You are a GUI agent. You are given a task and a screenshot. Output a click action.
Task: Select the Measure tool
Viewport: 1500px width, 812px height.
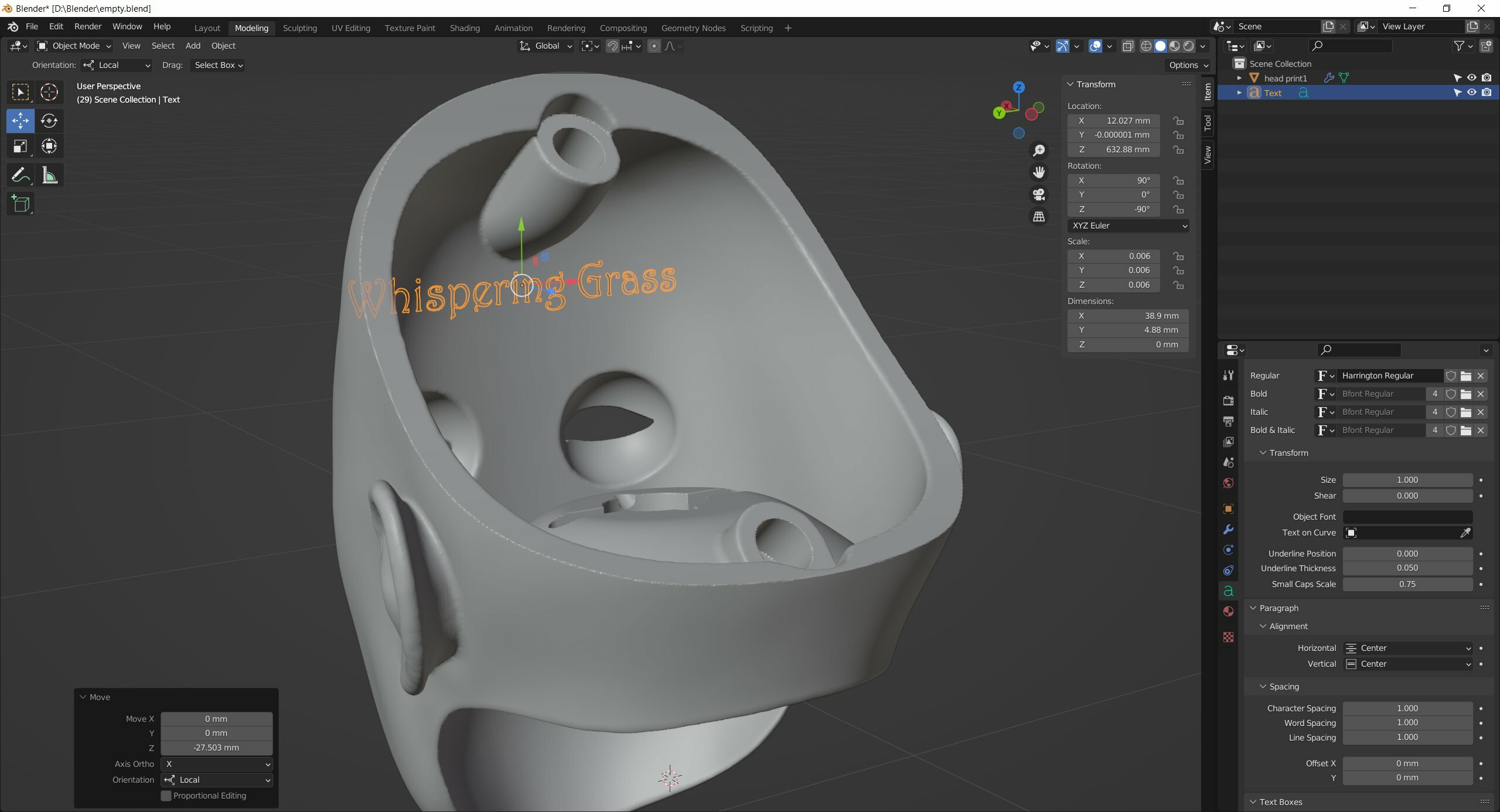tap(49, 175)
